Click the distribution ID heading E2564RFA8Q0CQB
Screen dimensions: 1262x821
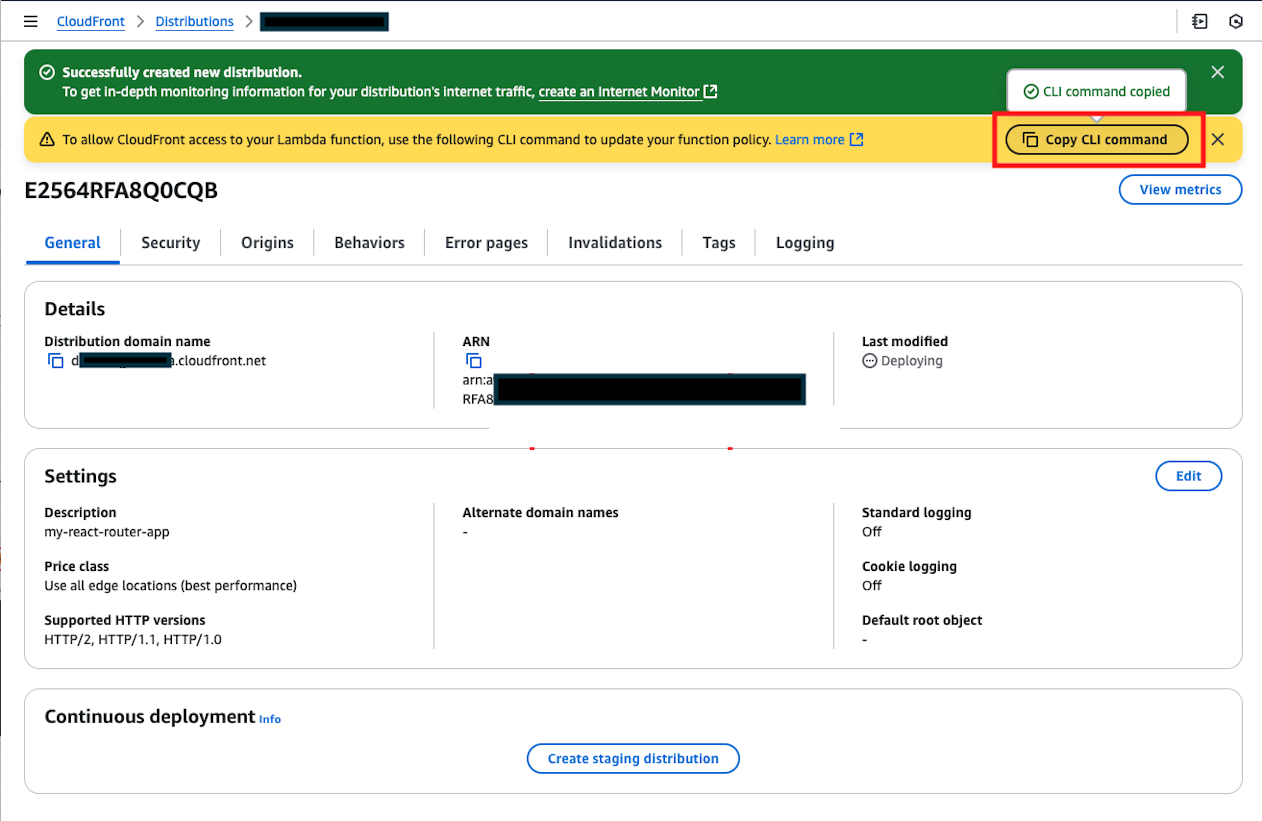(121, 191)
